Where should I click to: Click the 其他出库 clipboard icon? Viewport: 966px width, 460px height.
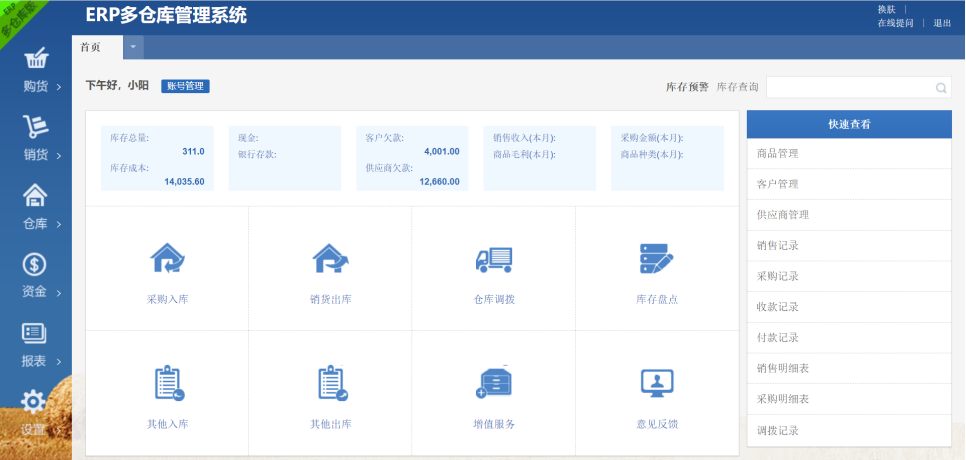(333, 383)
